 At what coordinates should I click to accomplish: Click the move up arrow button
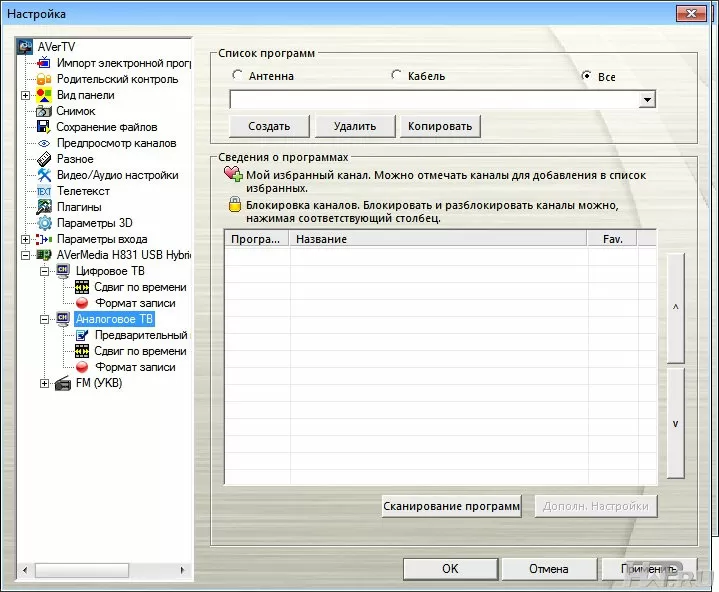[x=675, y=308]
